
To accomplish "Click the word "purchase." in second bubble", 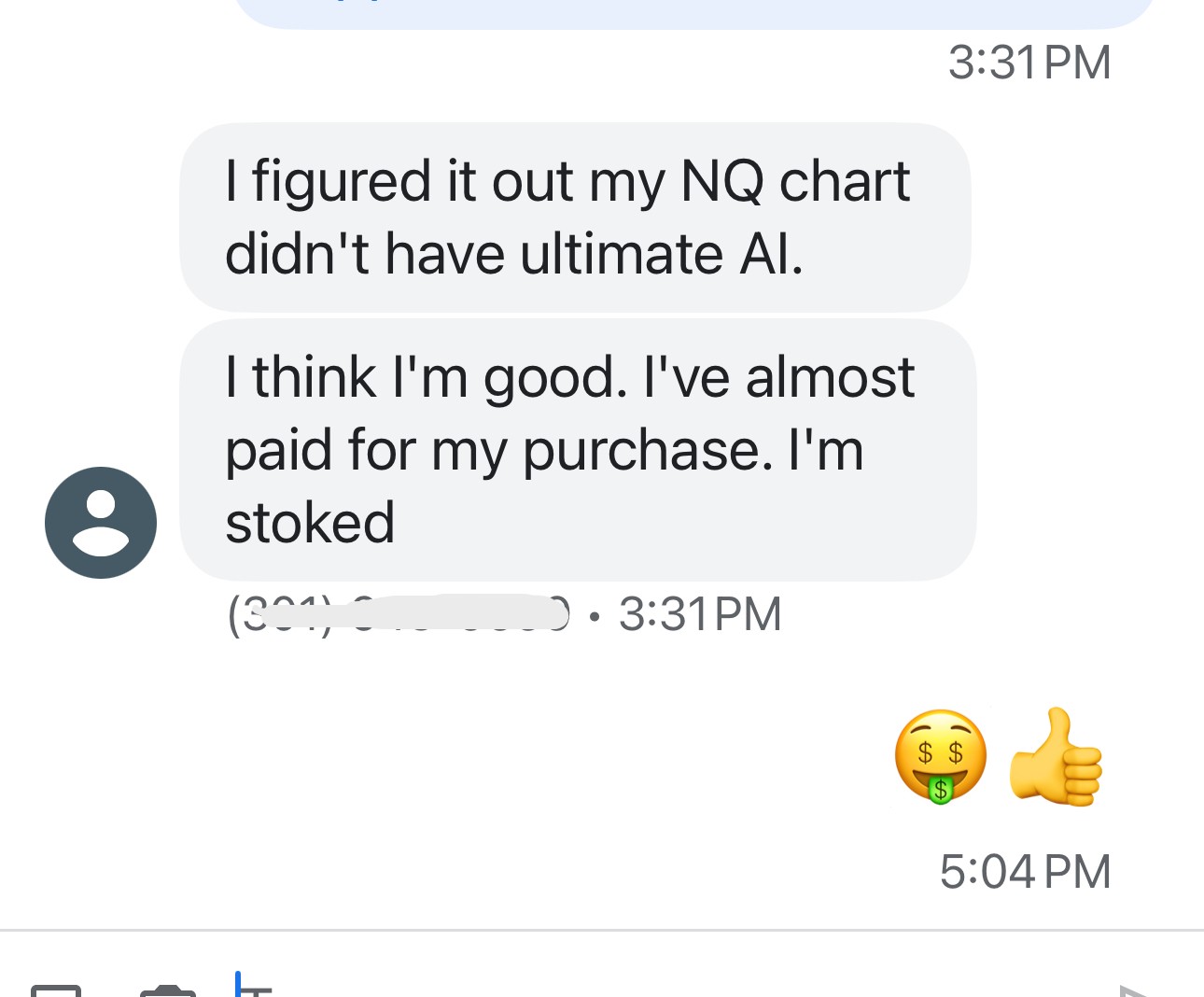I will click(648, 450).
